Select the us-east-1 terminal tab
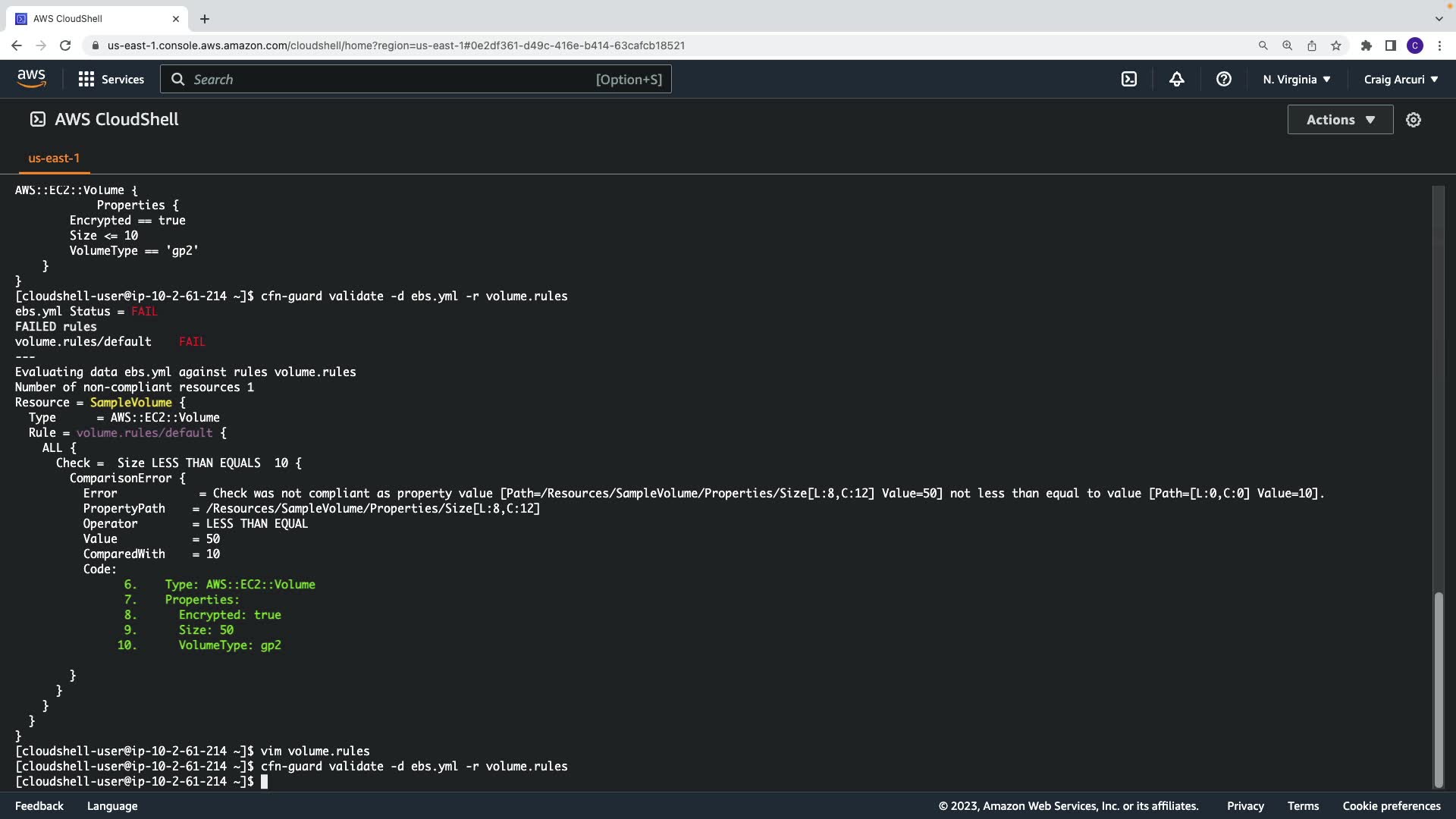1456x819 pixels. (54, 158)
